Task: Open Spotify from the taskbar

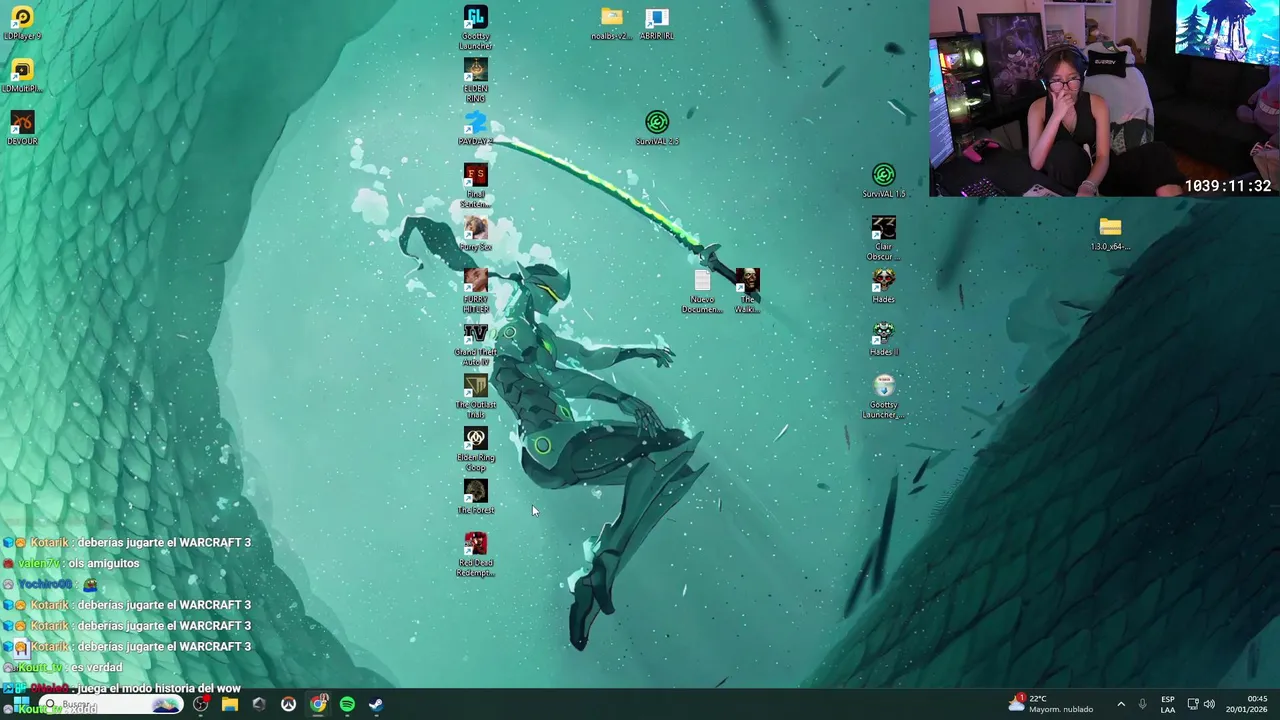Action: click(x=347, y=705)
